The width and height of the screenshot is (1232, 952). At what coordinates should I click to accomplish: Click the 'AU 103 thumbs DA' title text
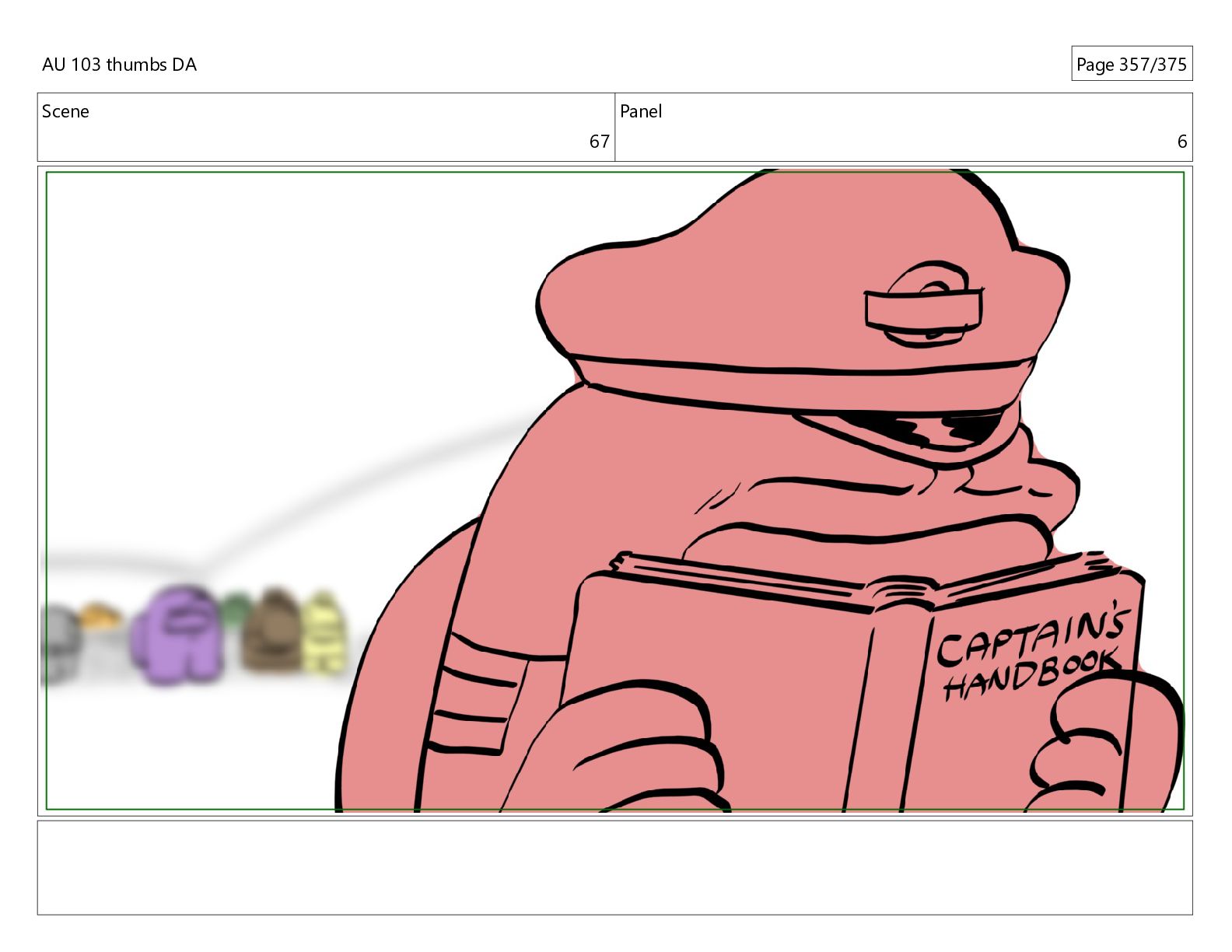click(x=119, y=65)
